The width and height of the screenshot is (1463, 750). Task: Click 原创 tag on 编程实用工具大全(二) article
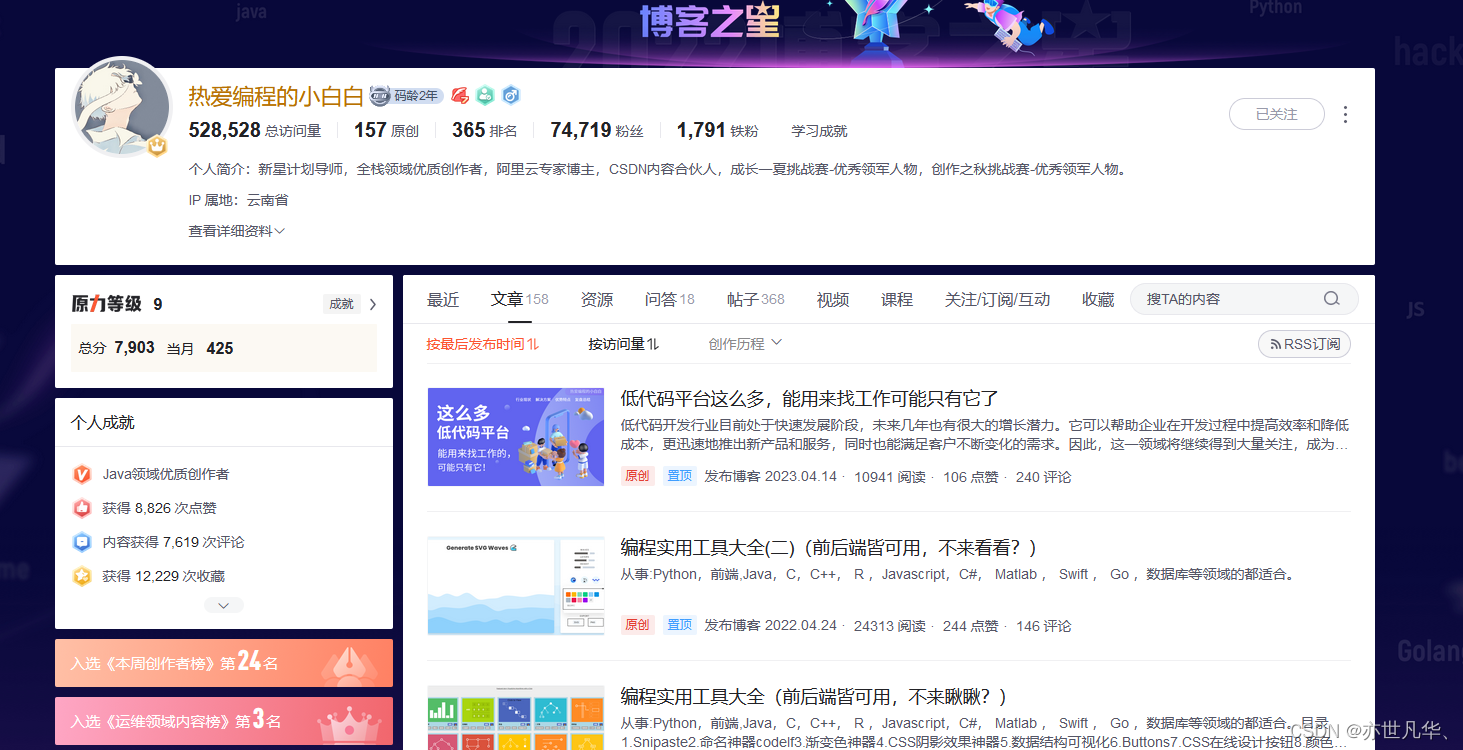(637, 625)
